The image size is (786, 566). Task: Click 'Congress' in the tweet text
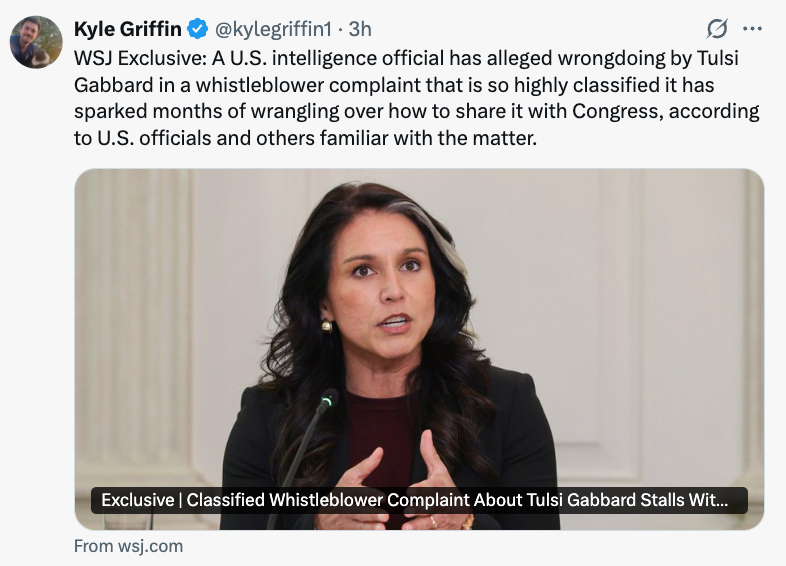coord(617,111)
